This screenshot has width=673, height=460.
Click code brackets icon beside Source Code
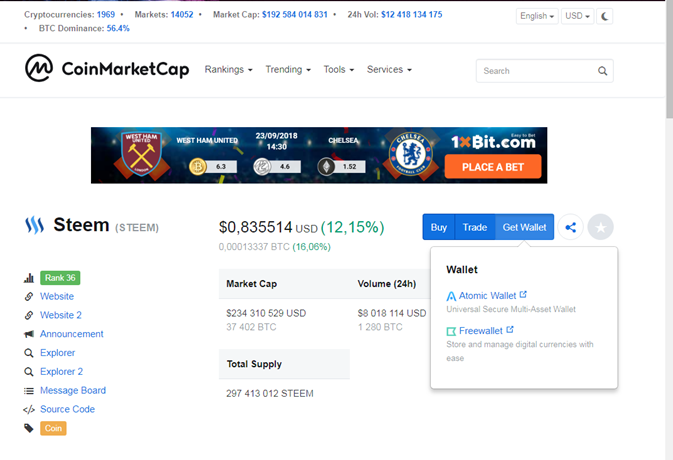coord(29,409)
